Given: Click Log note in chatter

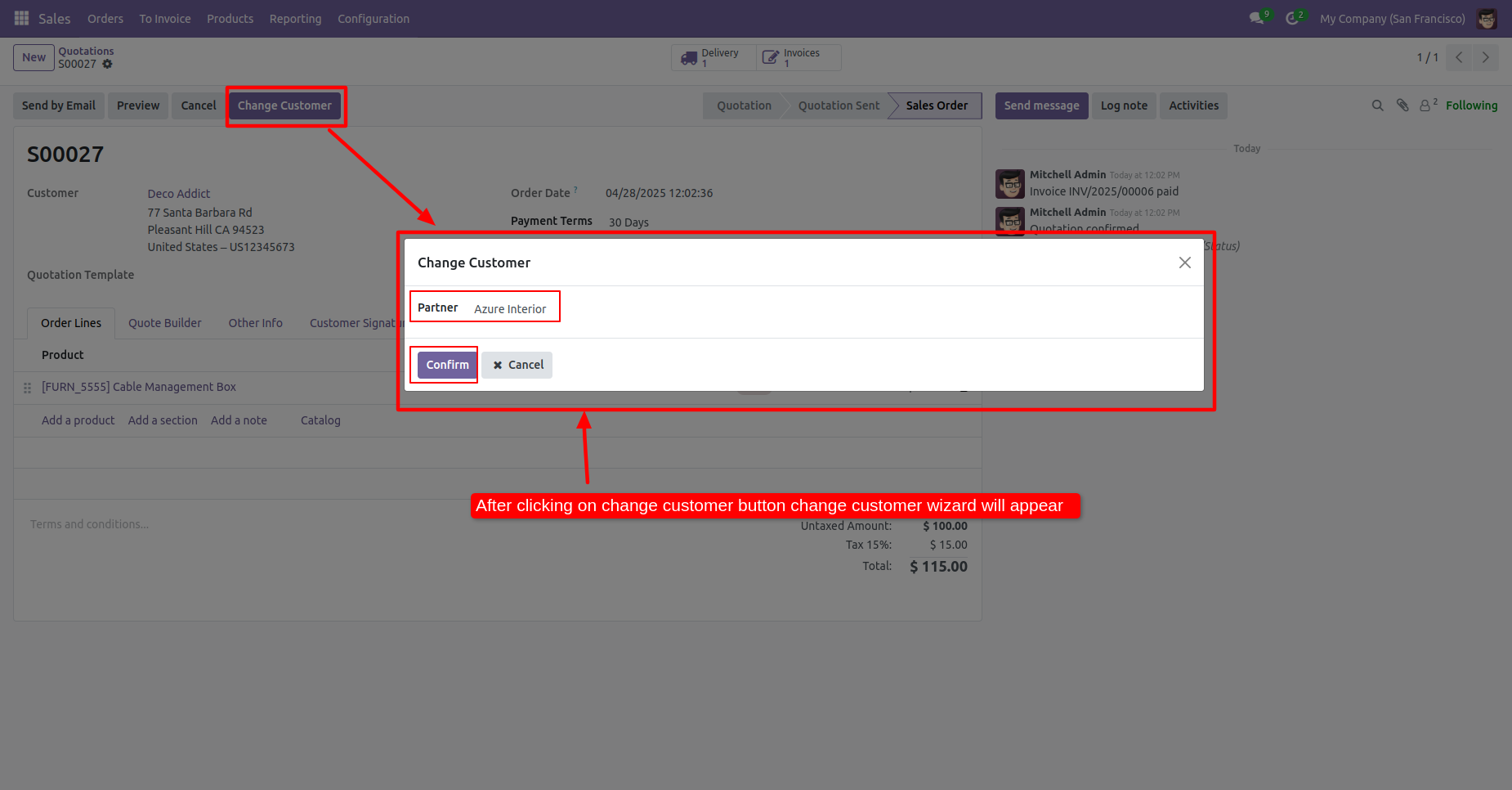Looking at the screenshot, I should pos(1124,105).
